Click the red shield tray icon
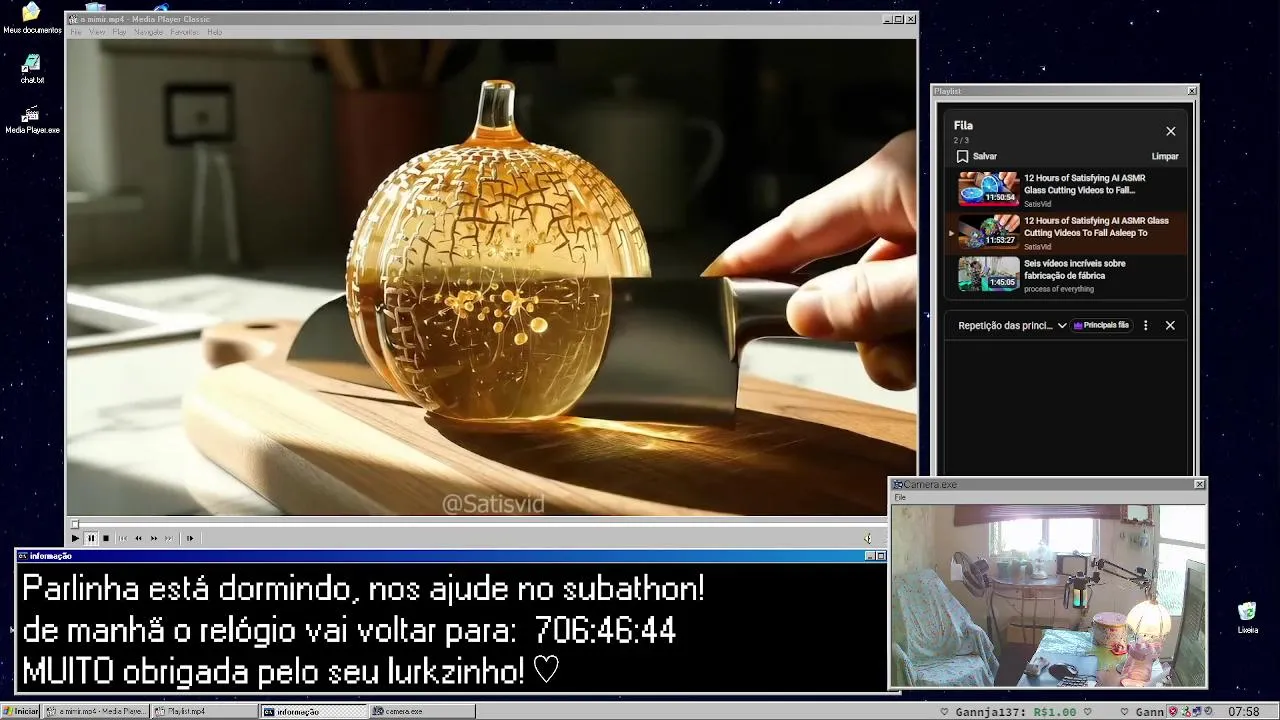 click(x=1173, y=711)
